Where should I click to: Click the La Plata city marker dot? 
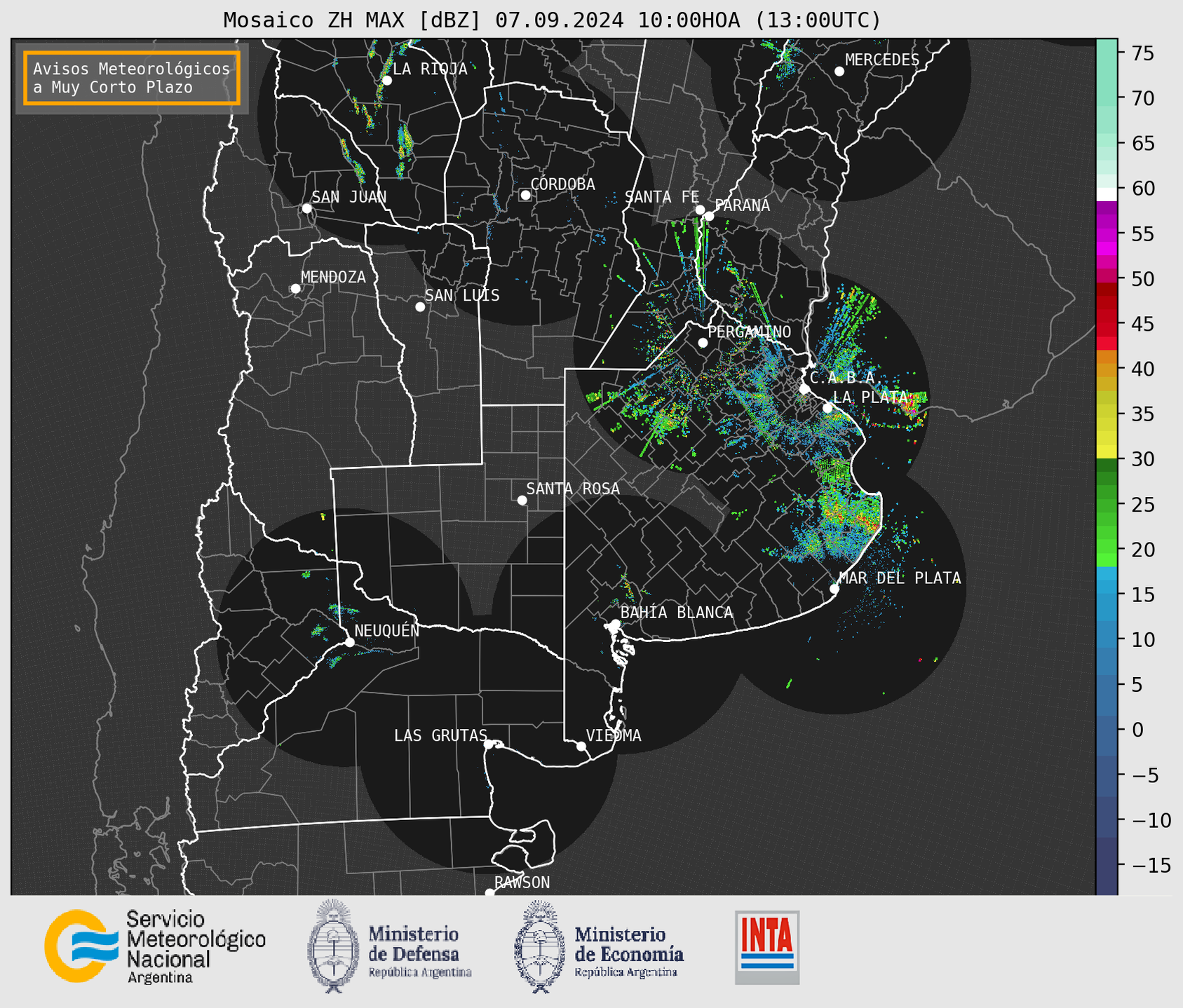click(827, 408)
